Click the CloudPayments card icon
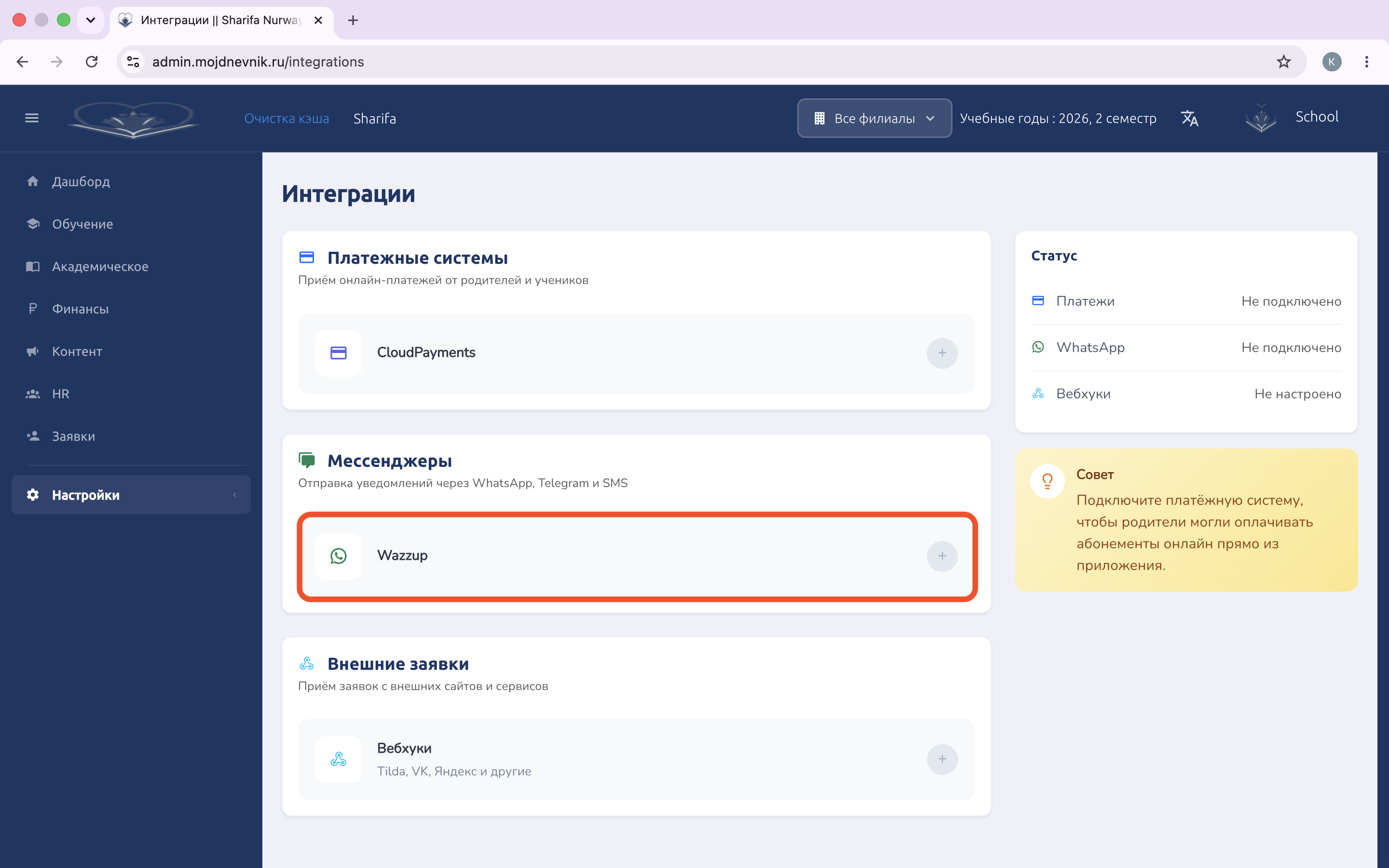Viewport: 1389px width, 868px height. tap(339, 353)
